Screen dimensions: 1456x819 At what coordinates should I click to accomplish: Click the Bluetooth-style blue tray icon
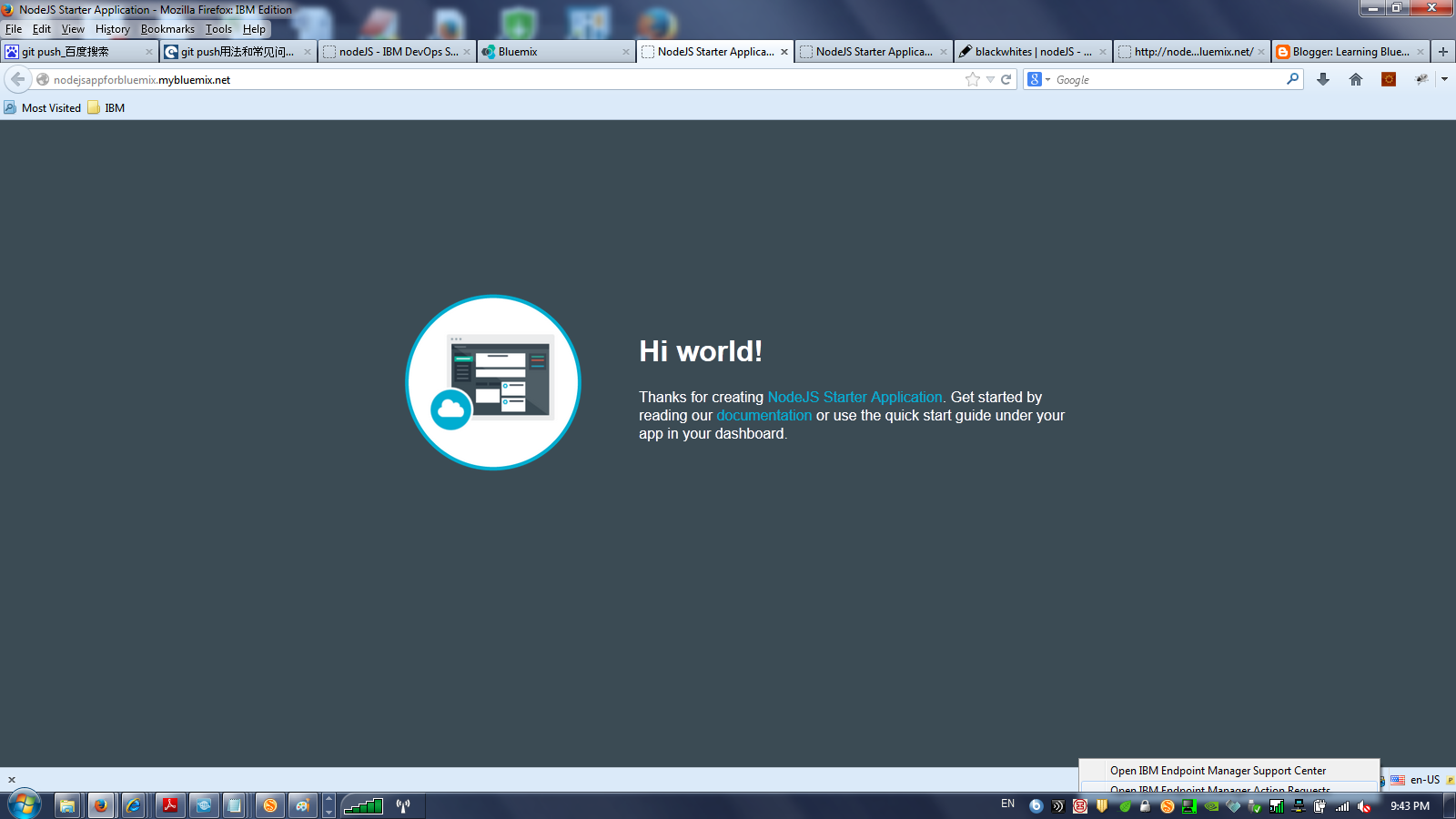(1036, 806)
